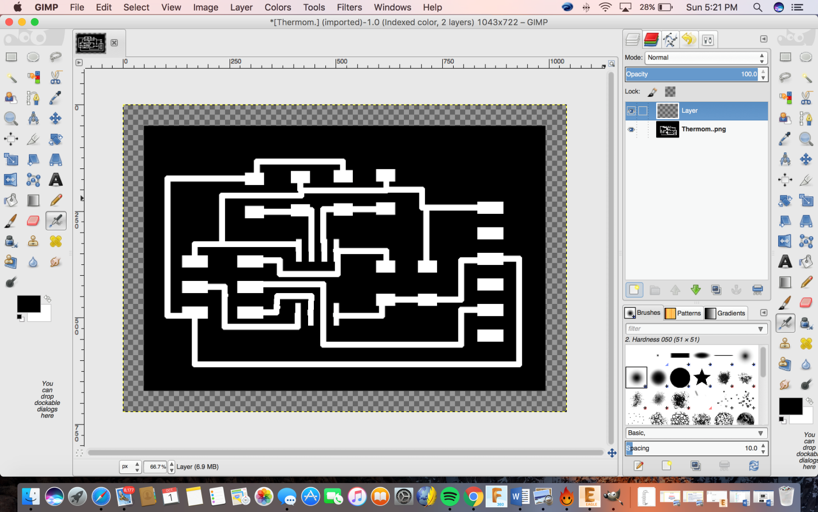Select Alignment tool in left toolbox
Image resolution: width=818 pixels, height=512 pixels.
[x=11, y=139]
